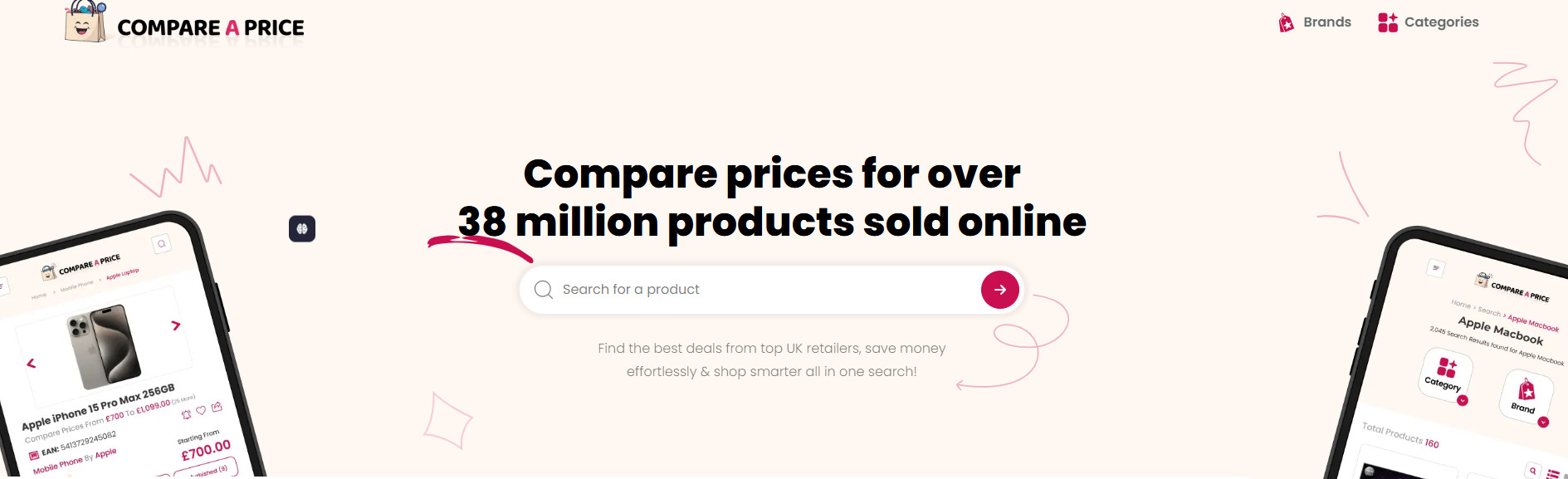
Task: Tap previous arrow on iPhone mockup image
Action: [32, 364]
